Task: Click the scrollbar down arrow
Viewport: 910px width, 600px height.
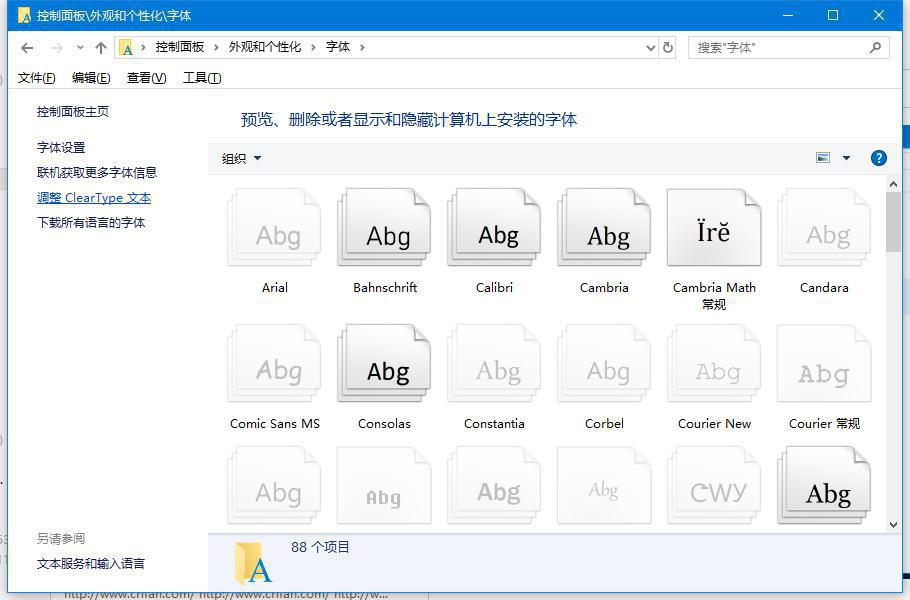Action: point(893,525)
